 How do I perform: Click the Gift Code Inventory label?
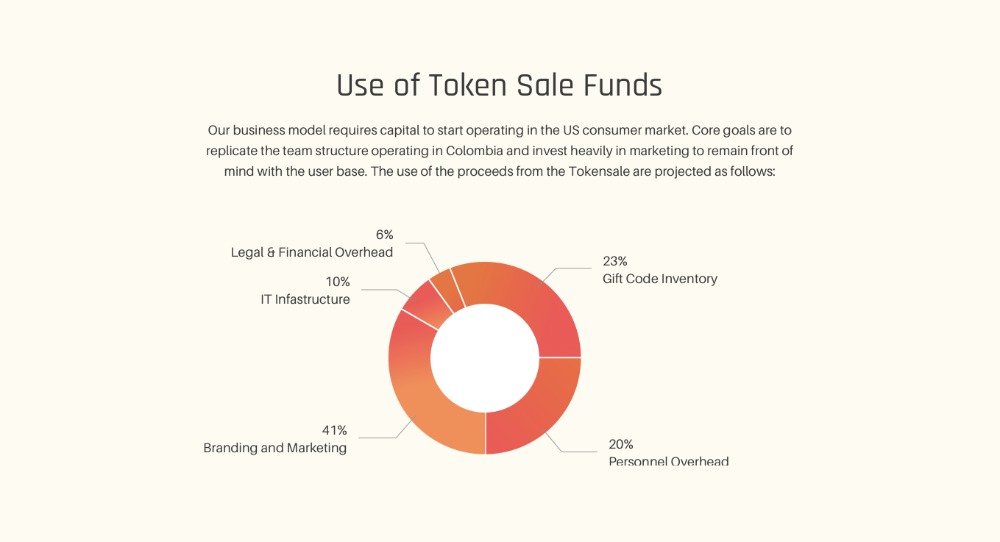(660, 279)
